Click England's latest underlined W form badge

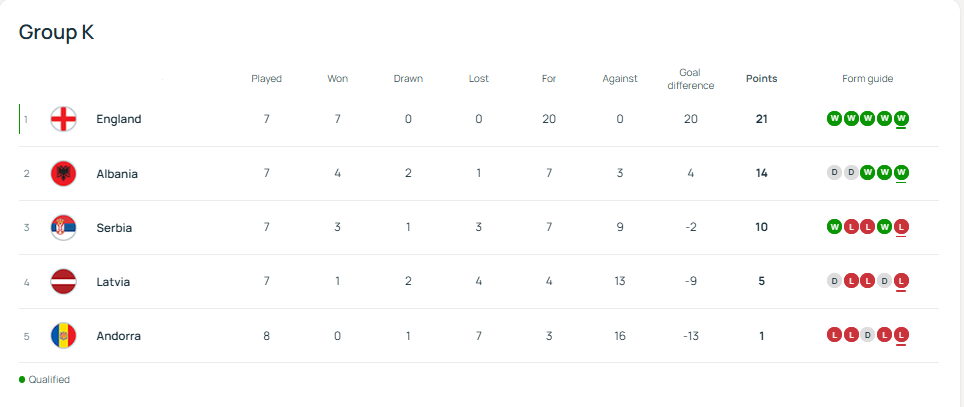[901, 119]
